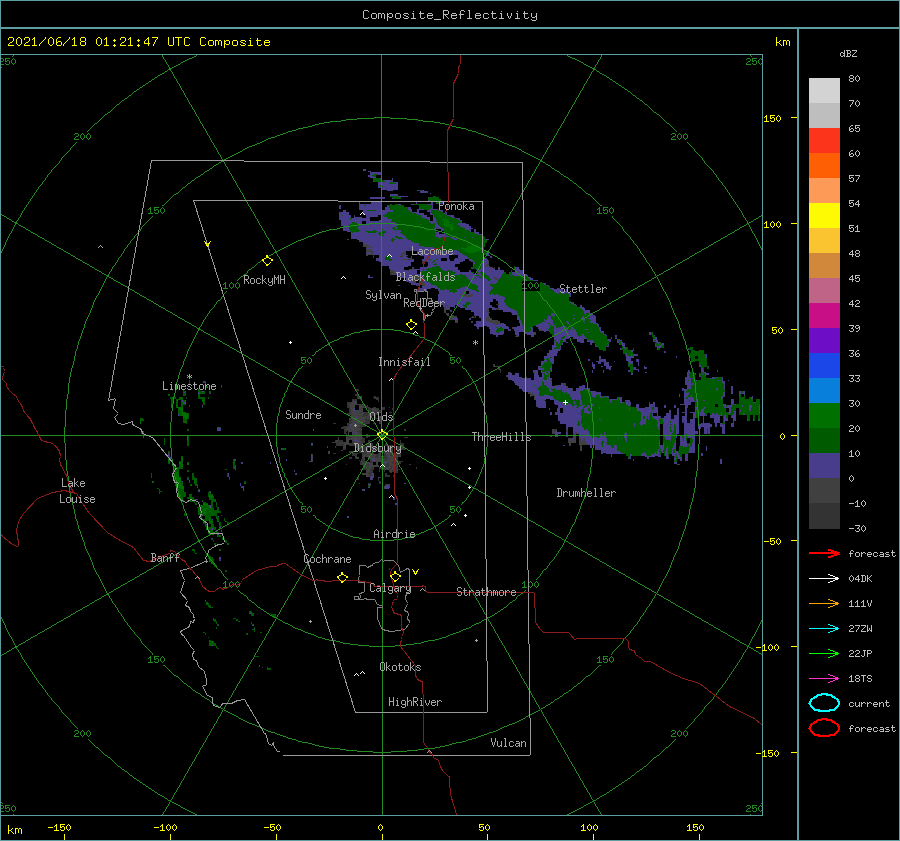Image resolution: width=900 pixels, height=841 pixels.
Task: Pick the slate-purple swatch between 10 and 0
Action: [x=824, y=466]
